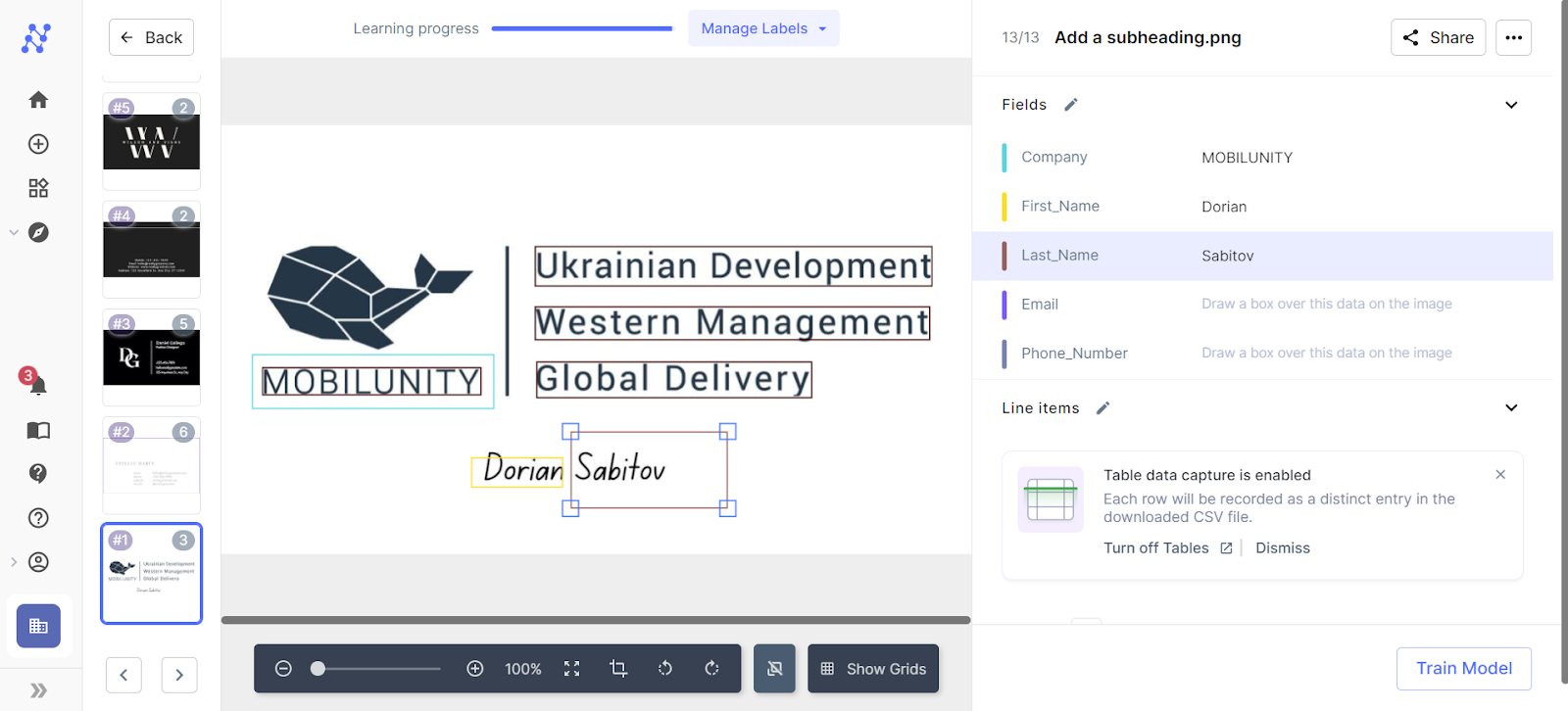The image size is (1568, 711).
Task: Zoom out with the minus circle icon
Action: pyautogui.click(x=283, y=669)
